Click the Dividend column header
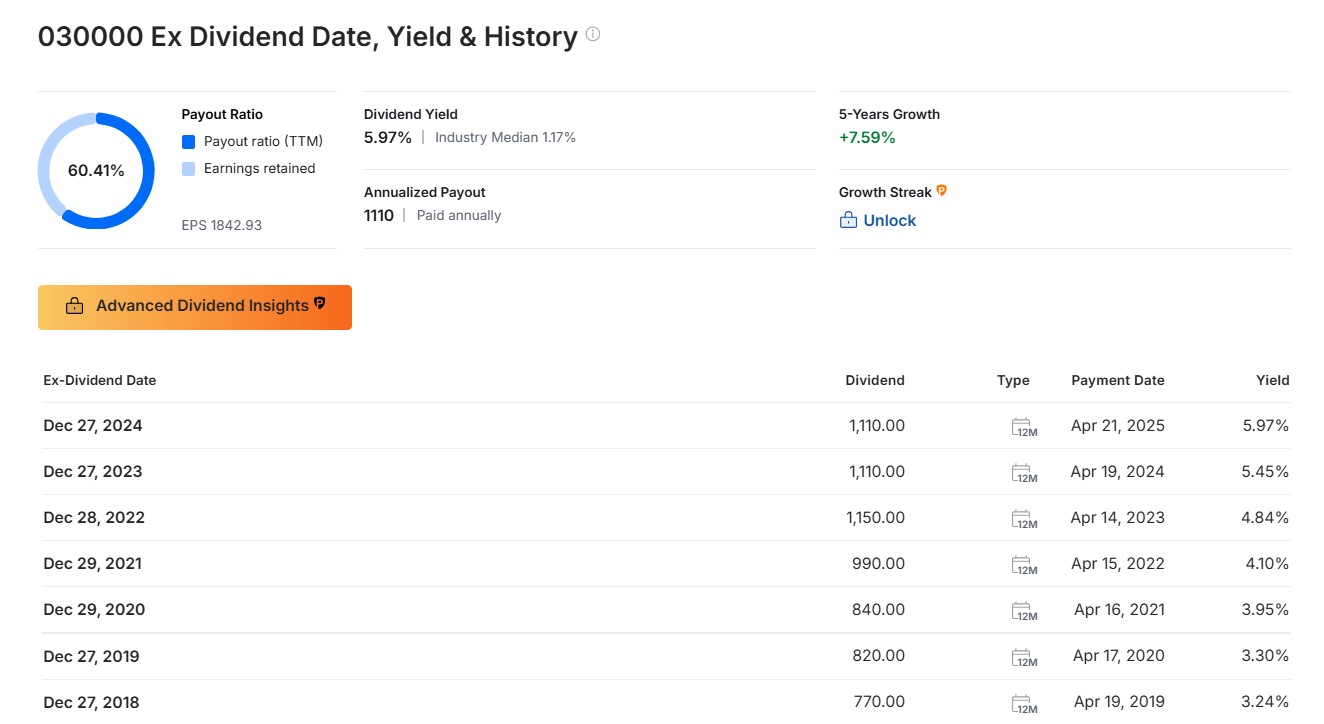1324x724 pixels. coord(874,380)
